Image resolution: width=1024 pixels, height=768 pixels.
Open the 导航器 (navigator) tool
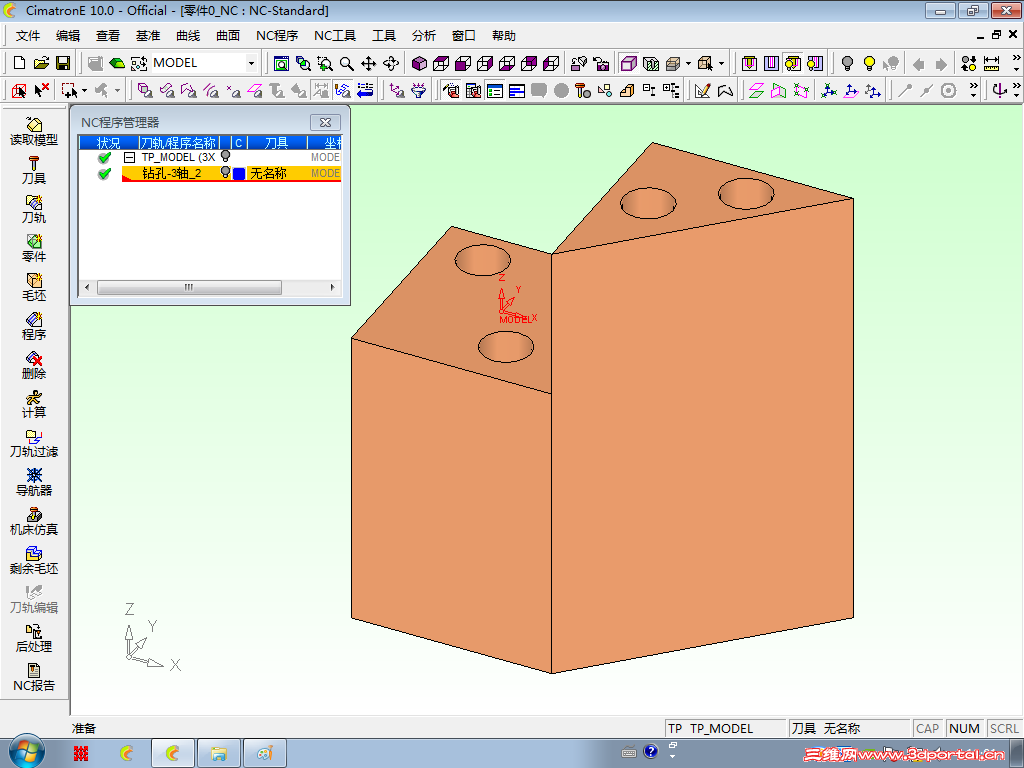pyautogui.click(x=34, y=483)
